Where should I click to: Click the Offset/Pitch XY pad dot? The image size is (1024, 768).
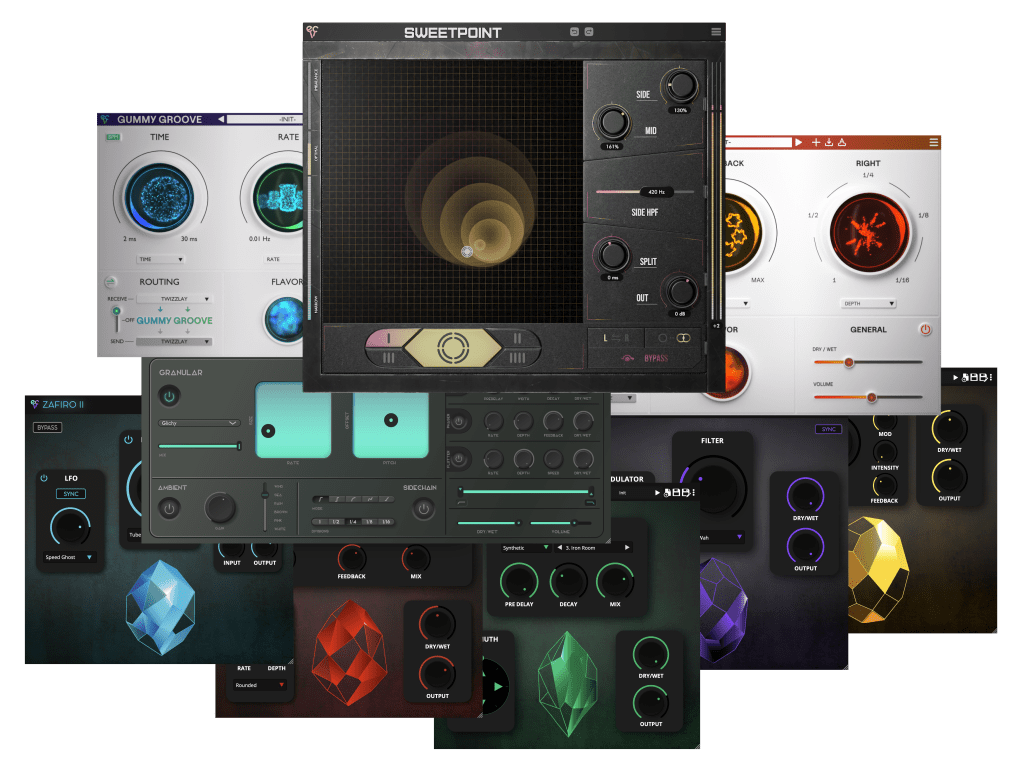coord(391,420)
